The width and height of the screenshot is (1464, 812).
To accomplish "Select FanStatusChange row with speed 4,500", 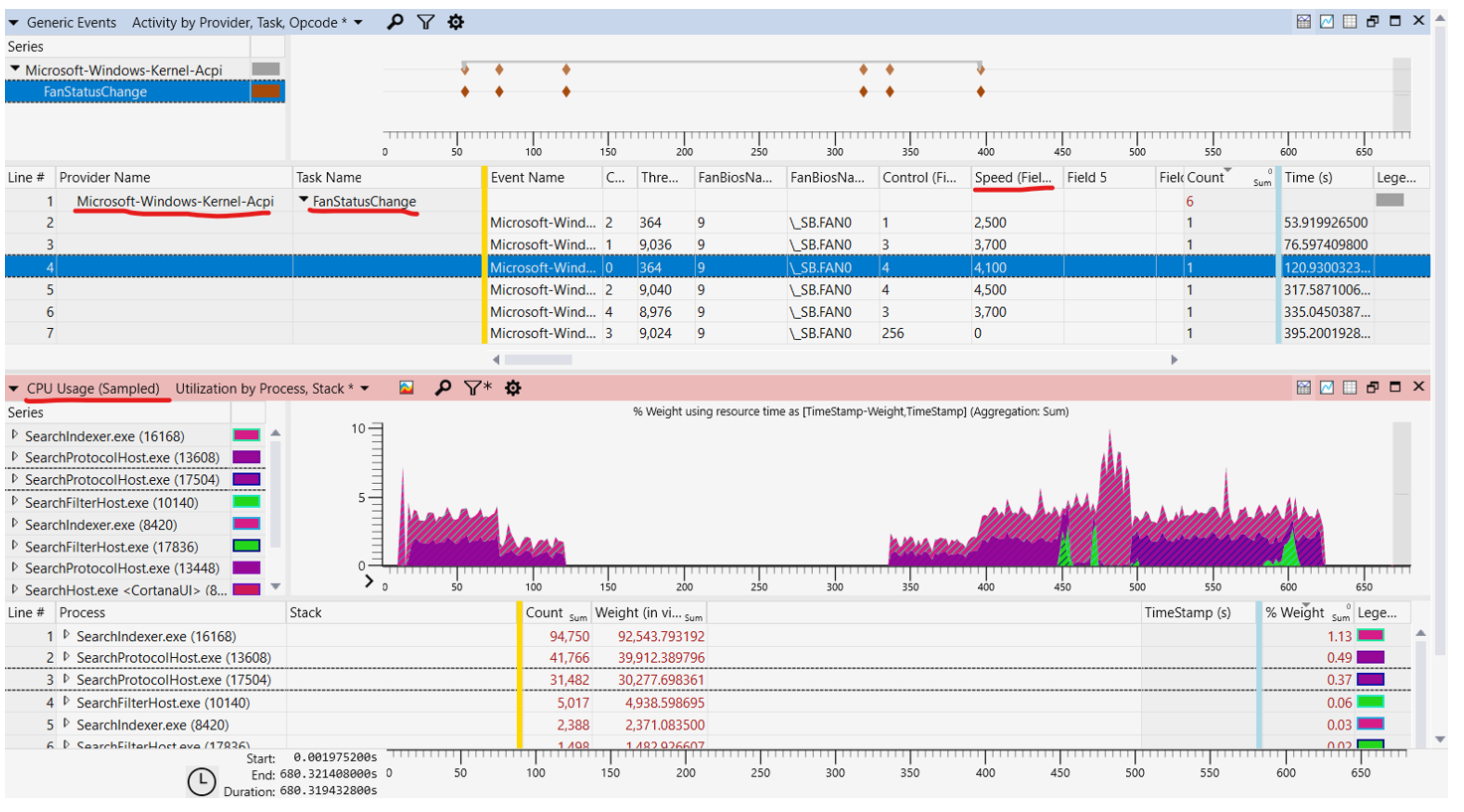I will click(x=718, y=290).
